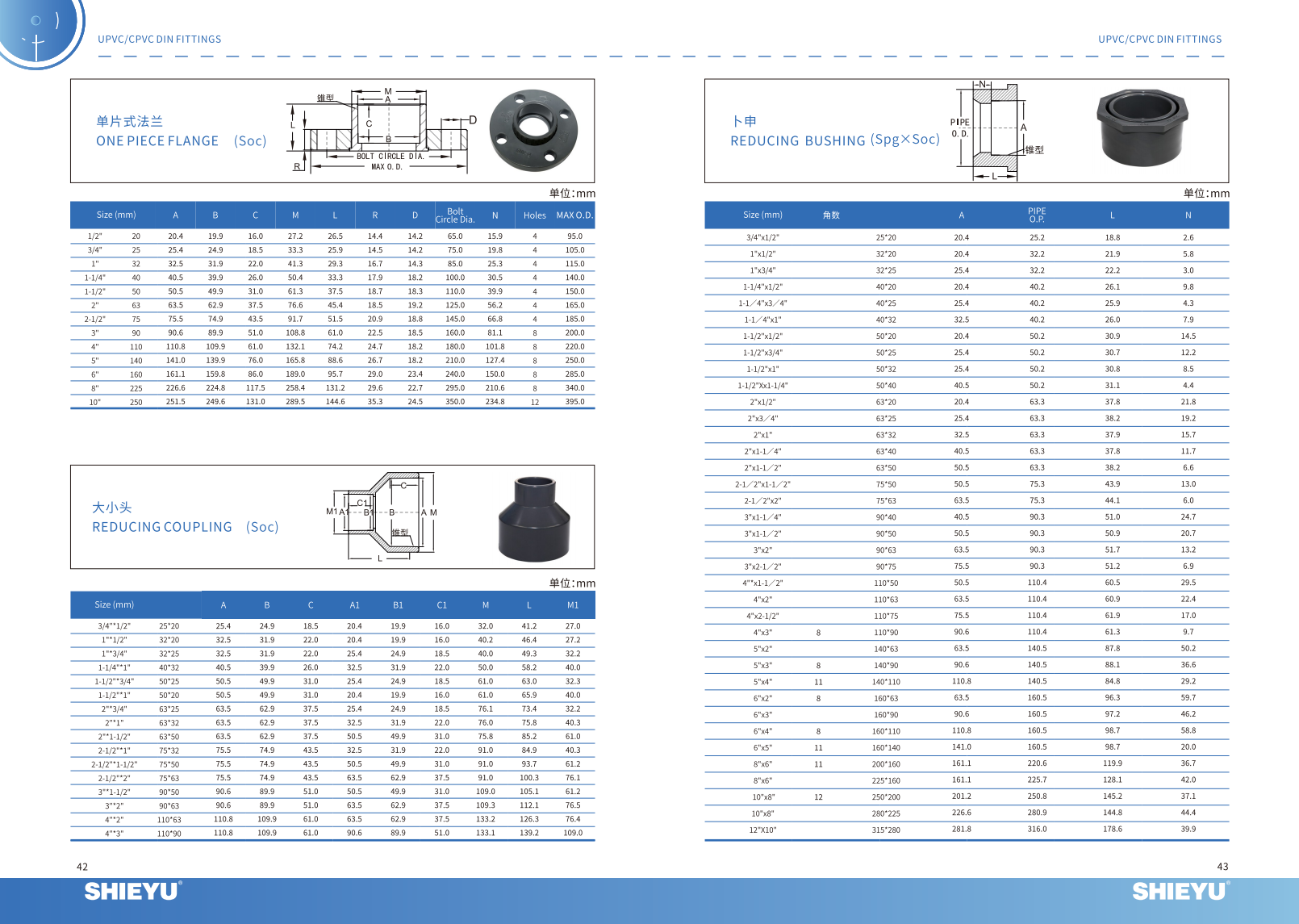Click the ONE PIECE FLANGE (Soc) heading

(181, 141)
